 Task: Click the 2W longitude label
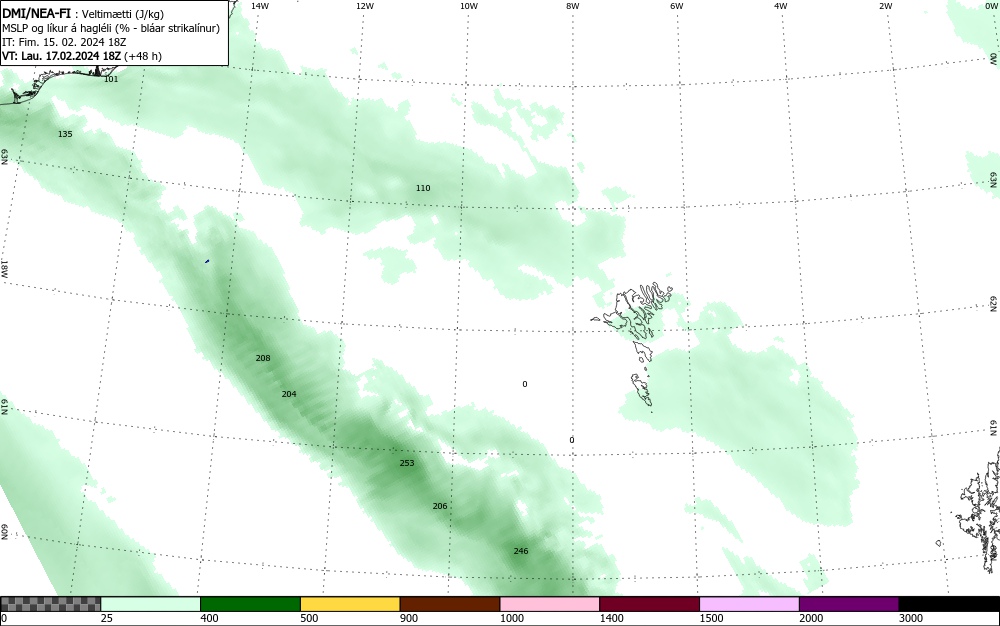click(885, 6)
